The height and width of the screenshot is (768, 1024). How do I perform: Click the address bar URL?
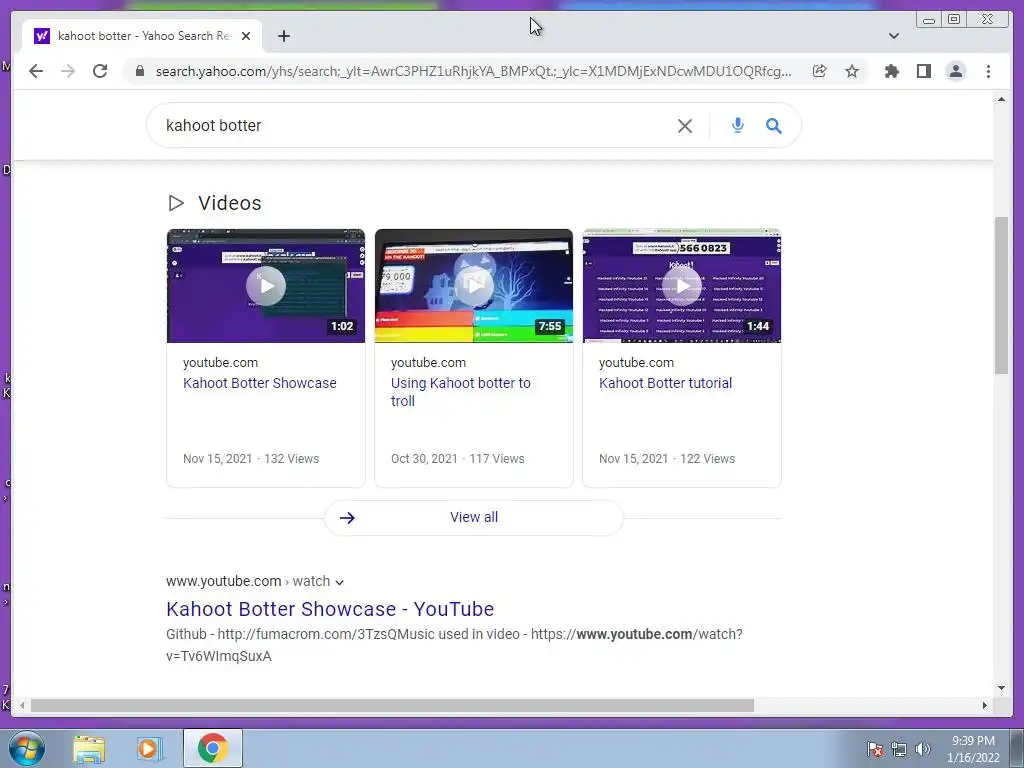click(x=473, y=71)
